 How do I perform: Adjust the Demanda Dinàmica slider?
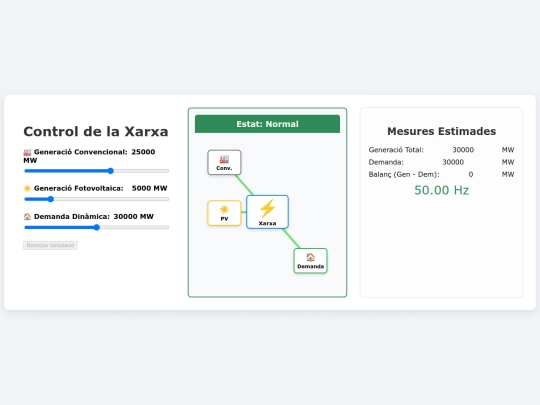tap(96, 227)
